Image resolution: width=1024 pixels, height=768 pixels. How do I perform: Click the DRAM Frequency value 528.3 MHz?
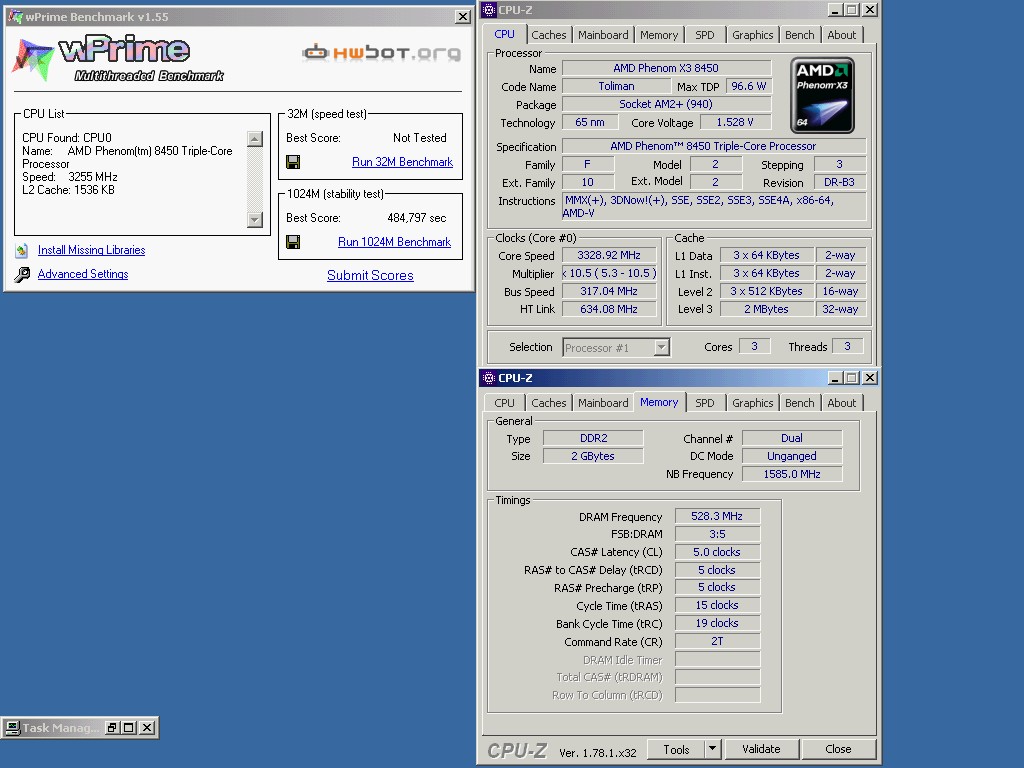717,517
